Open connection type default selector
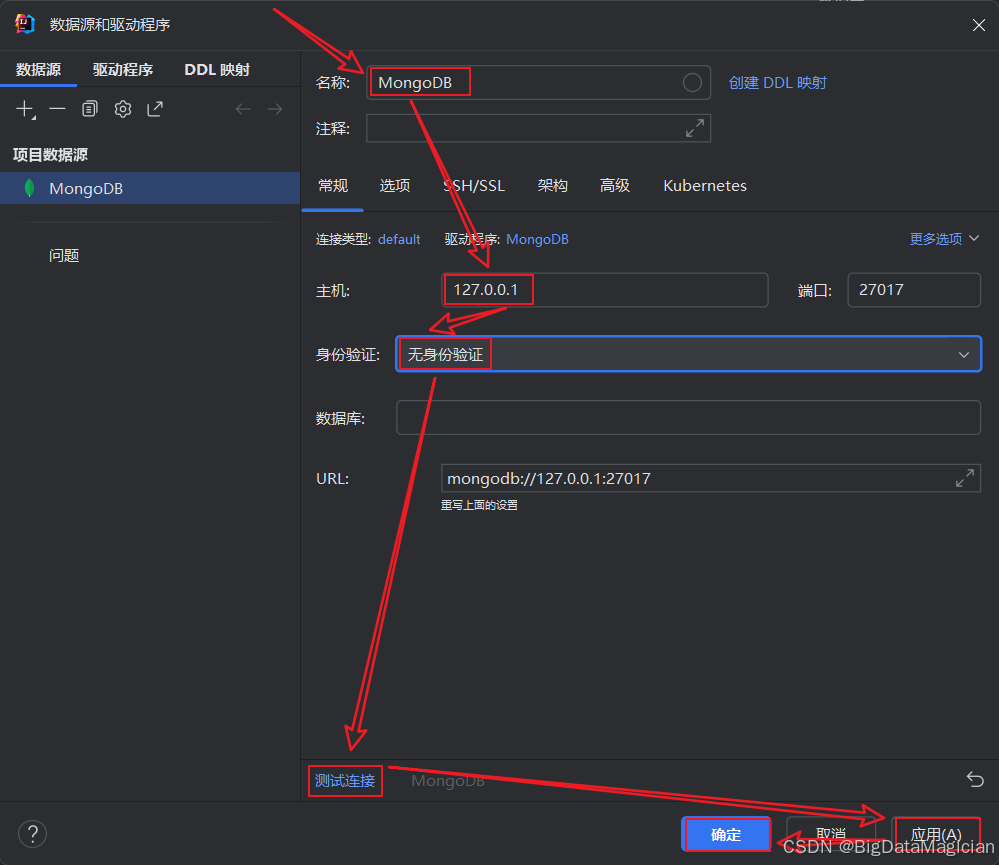The width and height of the screenshot is (999, 865). pyautogui.click(x=399, y=240)
